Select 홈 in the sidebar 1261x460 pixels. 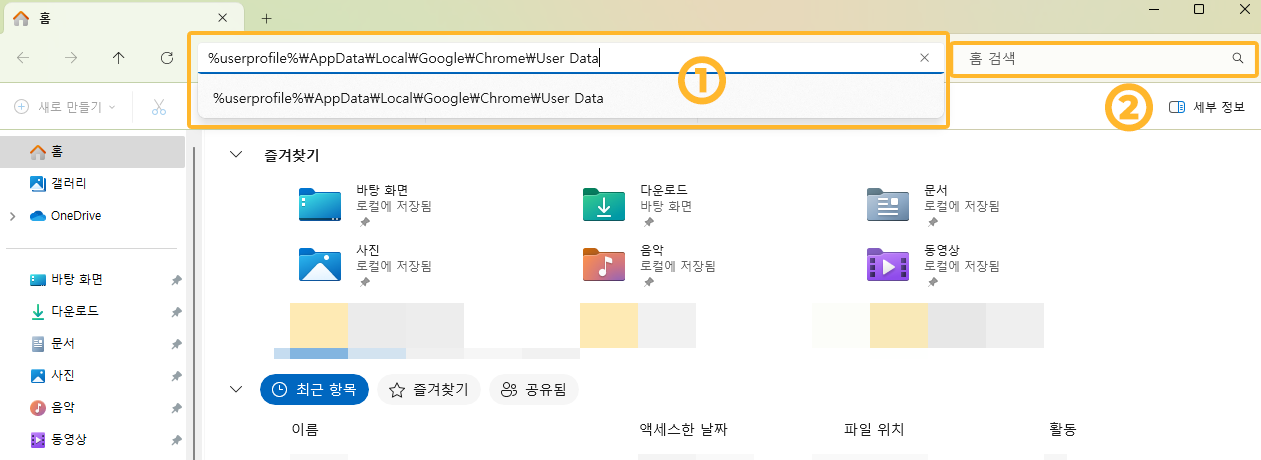pos(94,152)
